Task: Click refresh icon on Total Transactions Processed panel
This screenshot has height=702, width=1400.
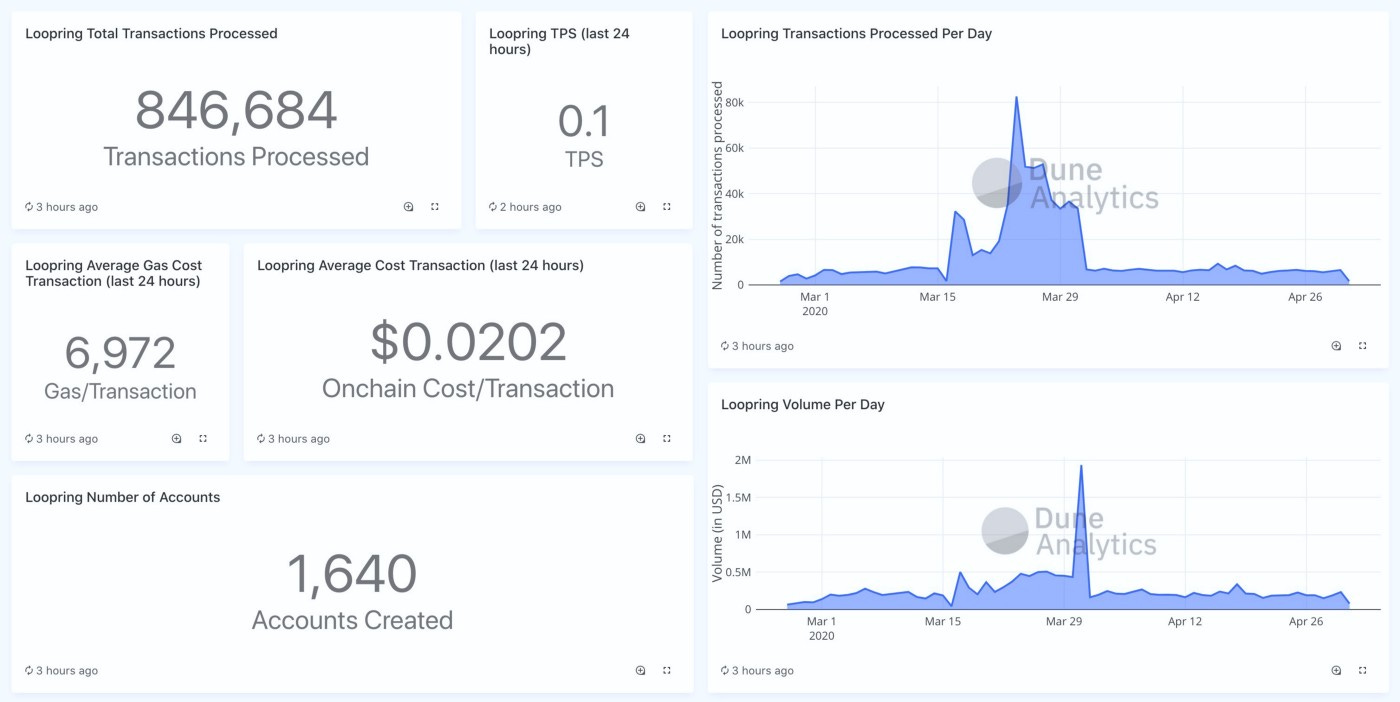Action: (29, 207)
